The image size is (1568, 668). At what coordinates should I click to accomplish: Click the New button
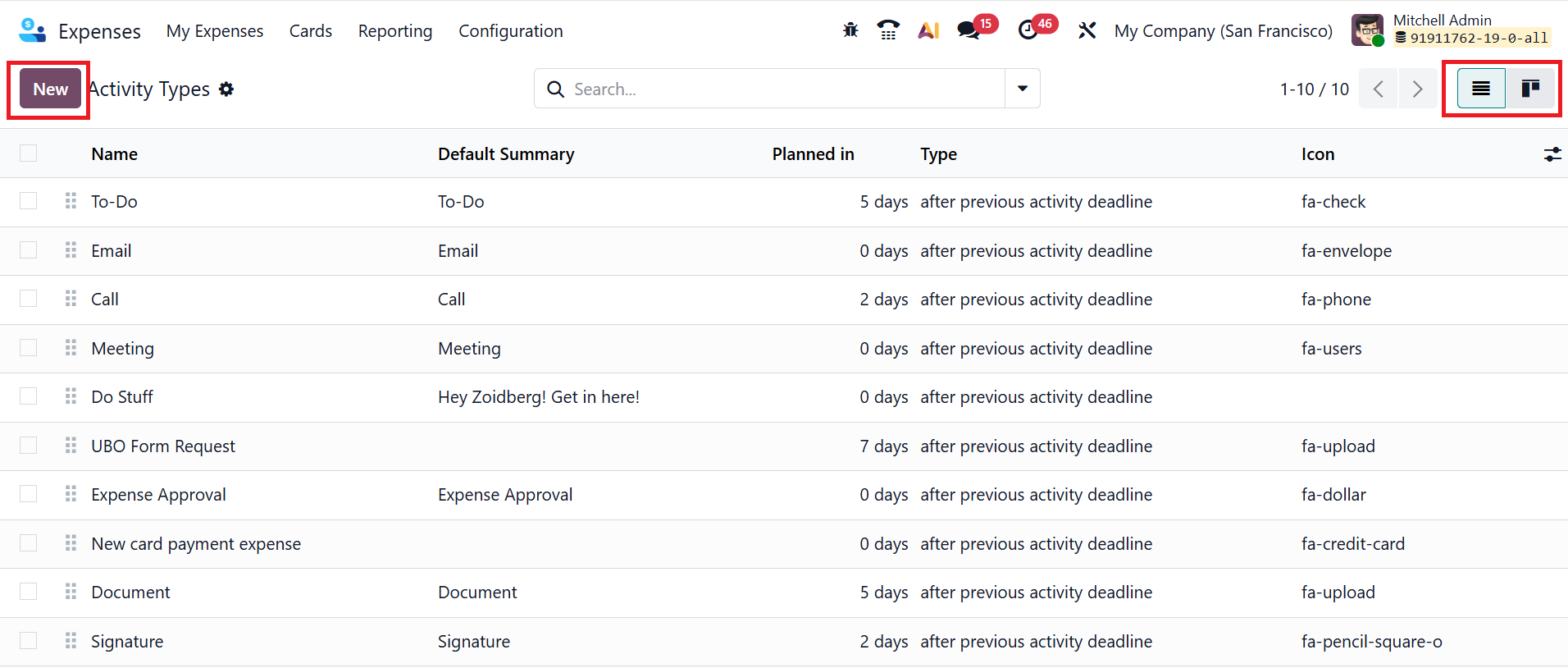tap(50, 89)
